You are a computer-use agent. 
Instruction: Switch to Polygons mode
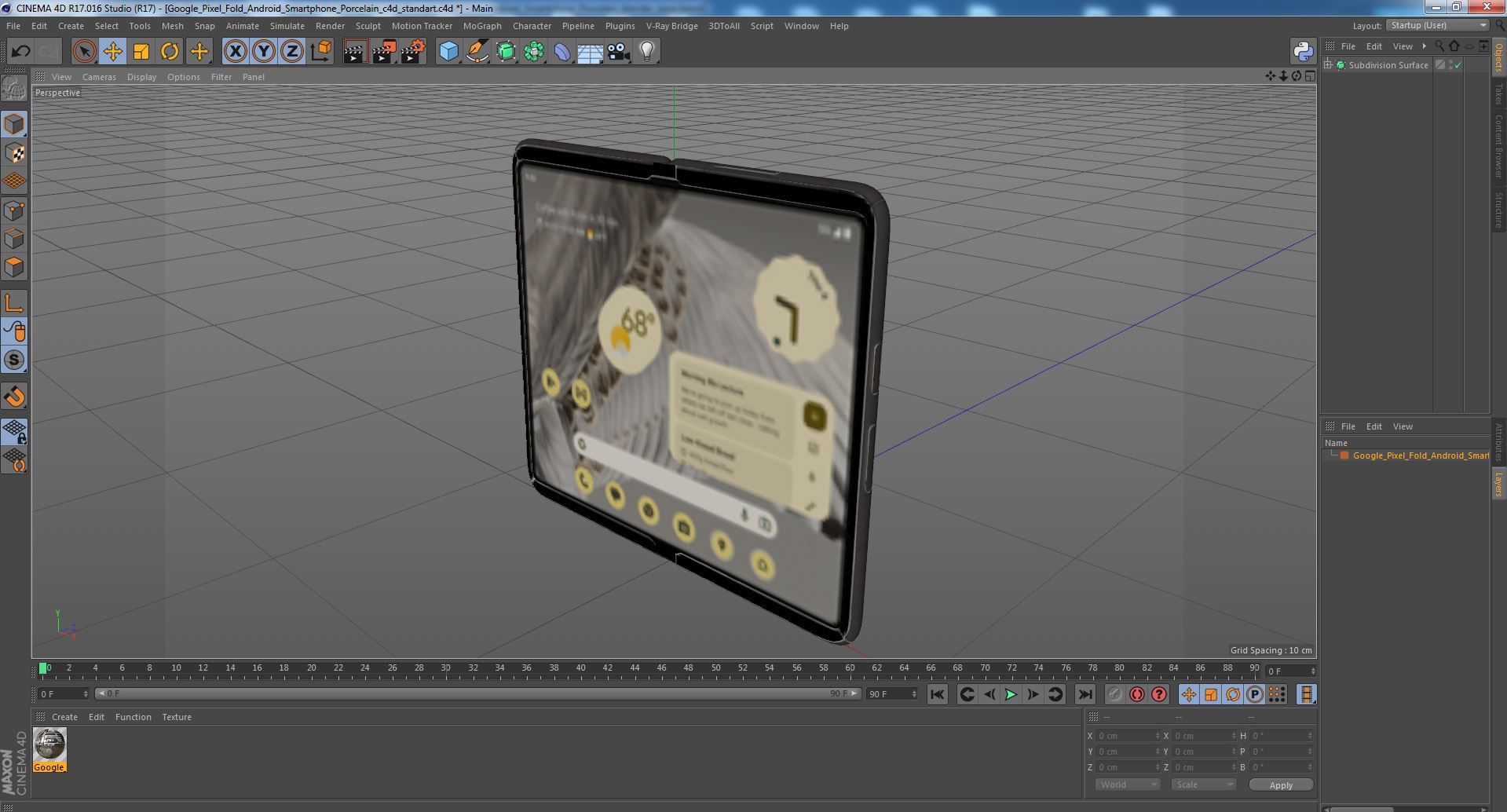[x=14, y=267]
